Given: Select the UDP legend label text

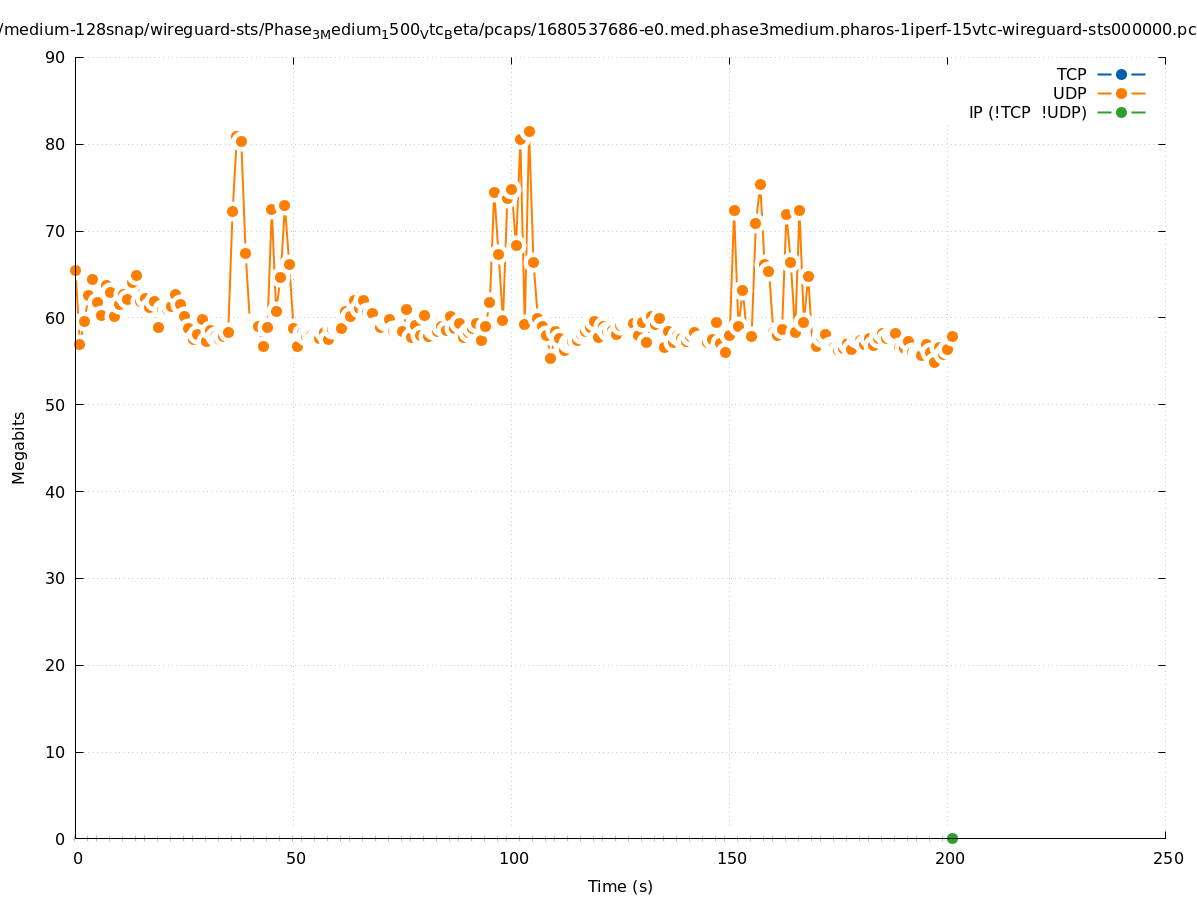Looking at the screenshot, I should pyautogui.click(x=1069, y=93).
